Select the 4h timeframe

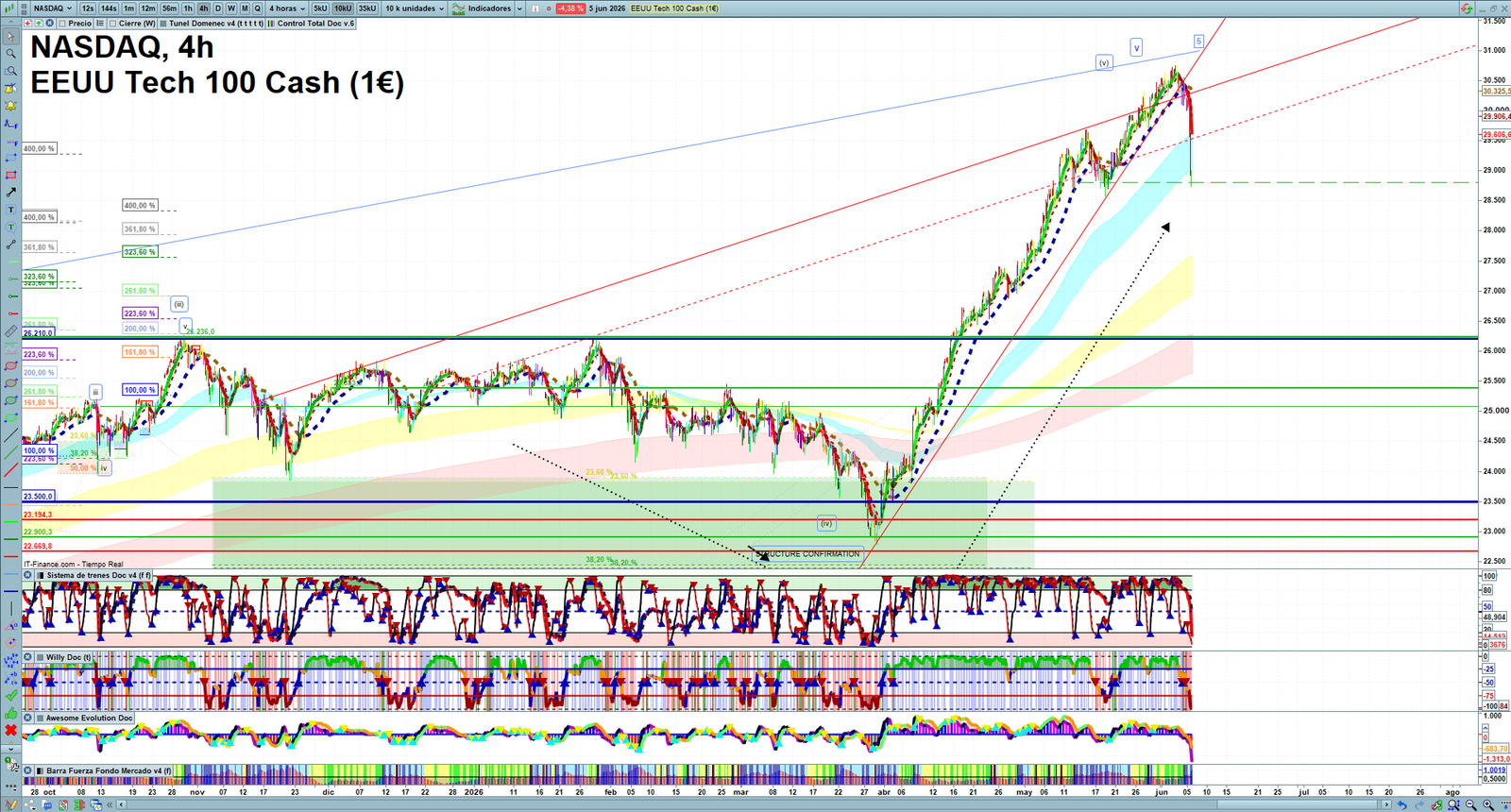(x=203, y=8)
